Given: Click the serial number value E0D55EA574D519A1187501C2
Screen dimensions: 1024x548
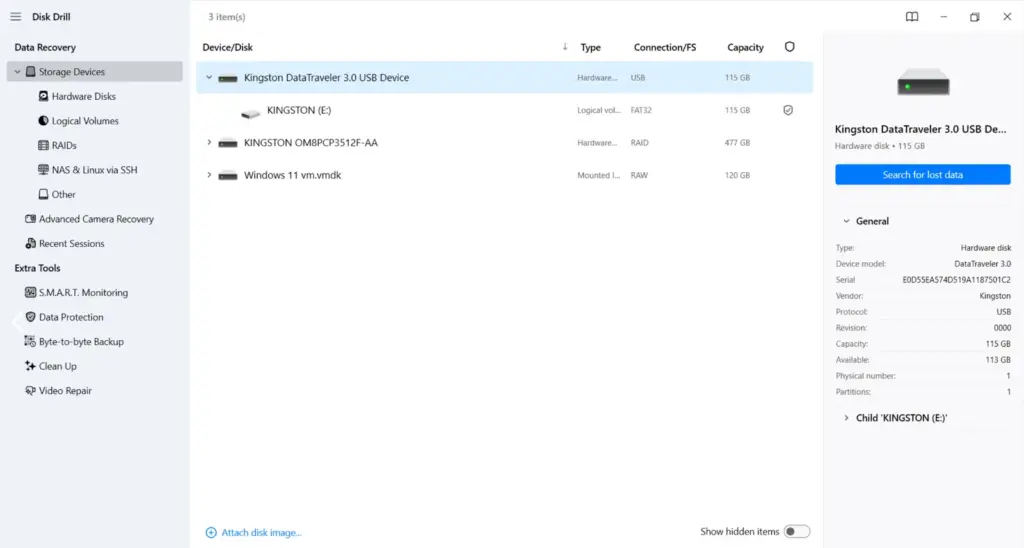Looking at the screenshot, I should click(956, 280).
